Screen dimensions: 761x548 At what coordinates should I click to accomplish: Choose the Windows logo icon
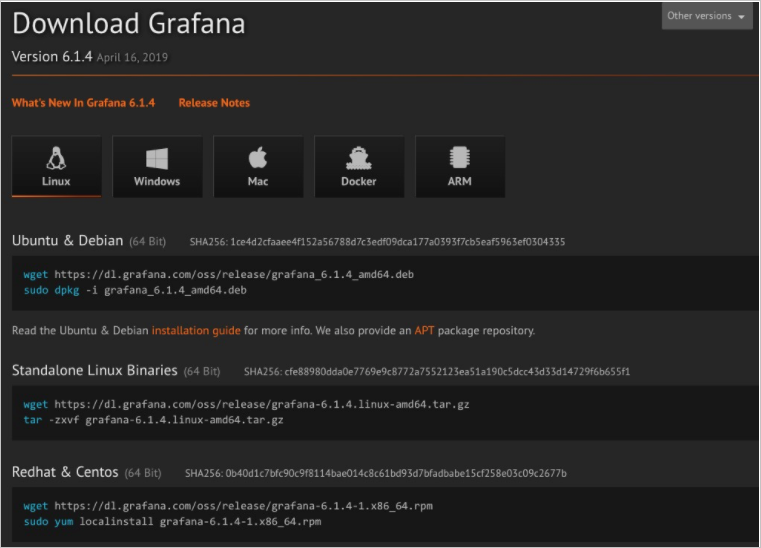[x=157, y=158]
